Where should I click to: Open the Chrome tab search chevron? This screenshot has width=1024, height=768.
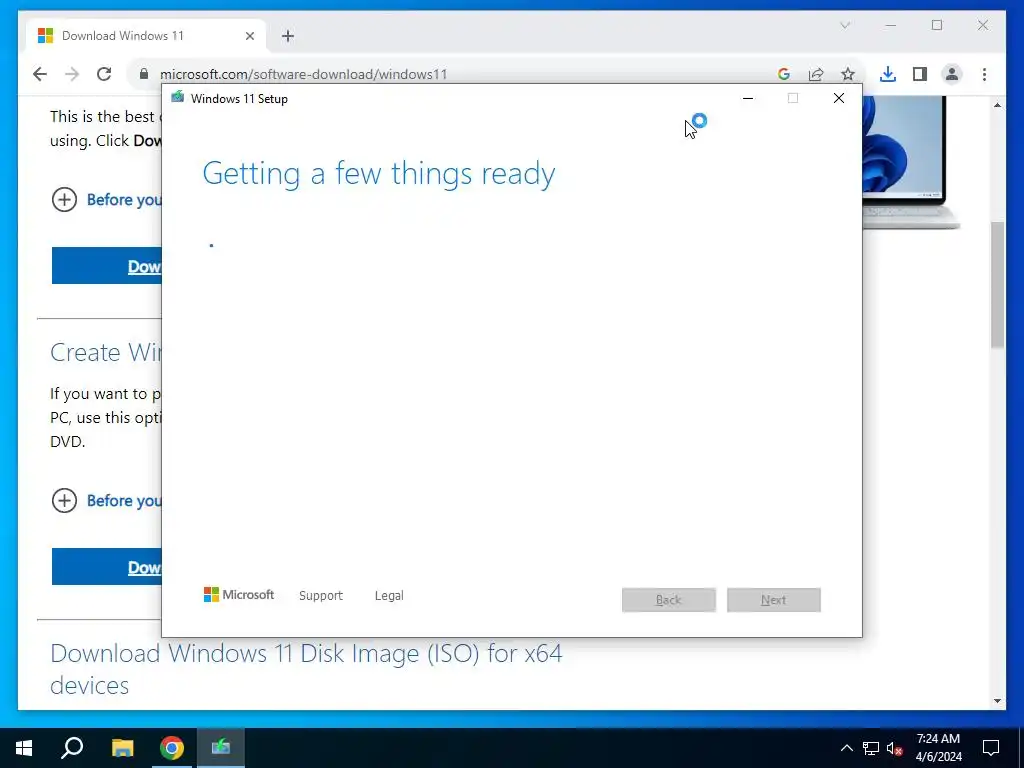845,25
